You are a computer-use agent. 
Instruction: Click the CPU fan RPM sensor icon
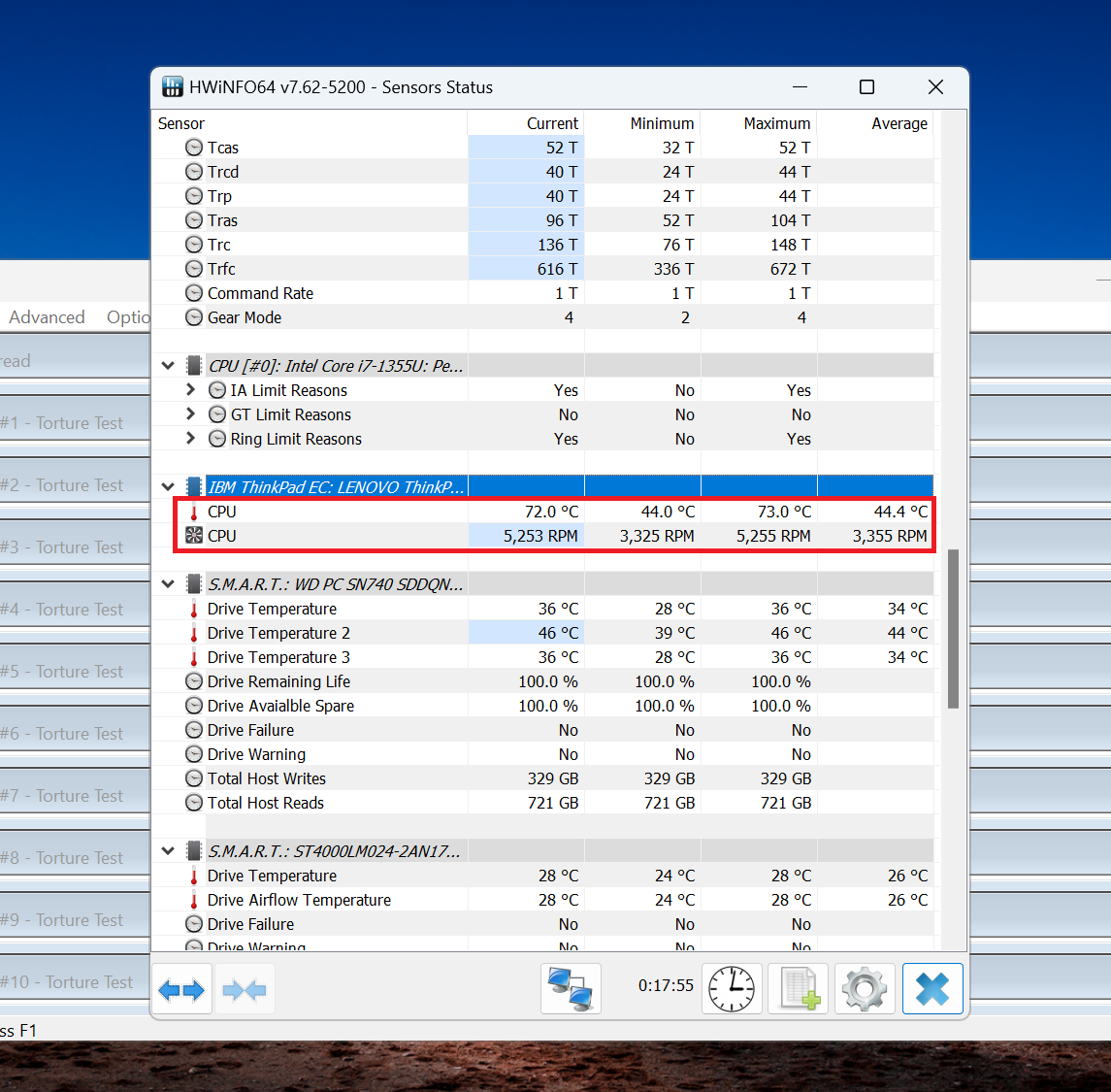194,536
